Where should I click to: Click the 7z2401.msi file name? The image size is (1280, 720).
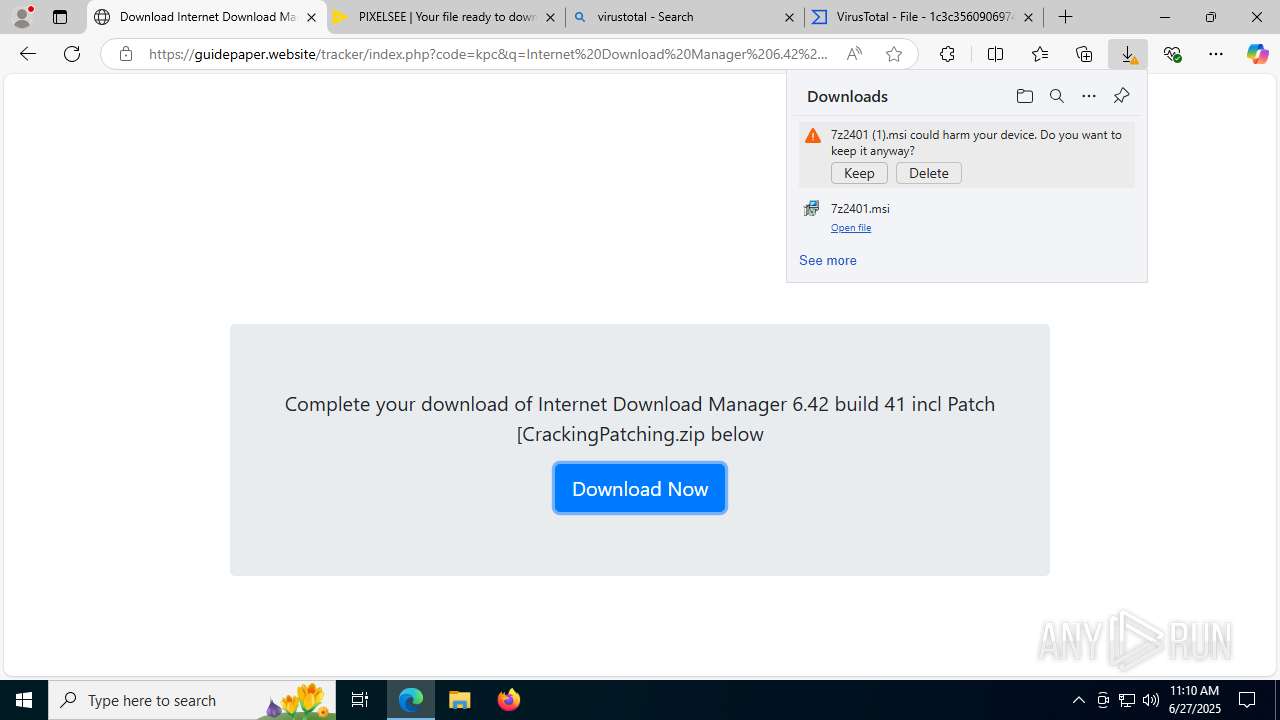coord(860,209)
